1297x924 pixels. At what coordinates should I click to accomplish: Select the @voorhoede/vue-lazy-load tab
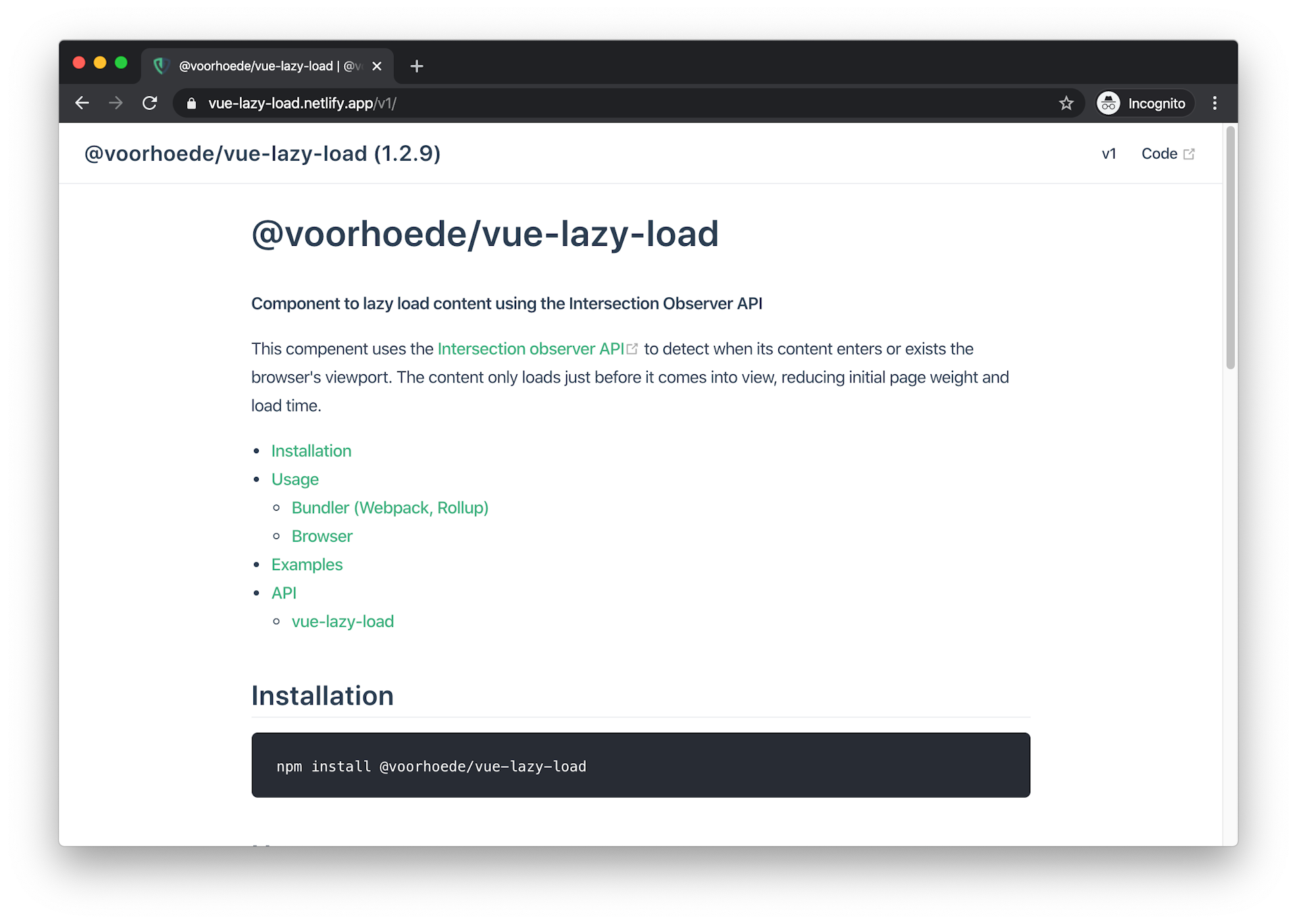[263, 66]
